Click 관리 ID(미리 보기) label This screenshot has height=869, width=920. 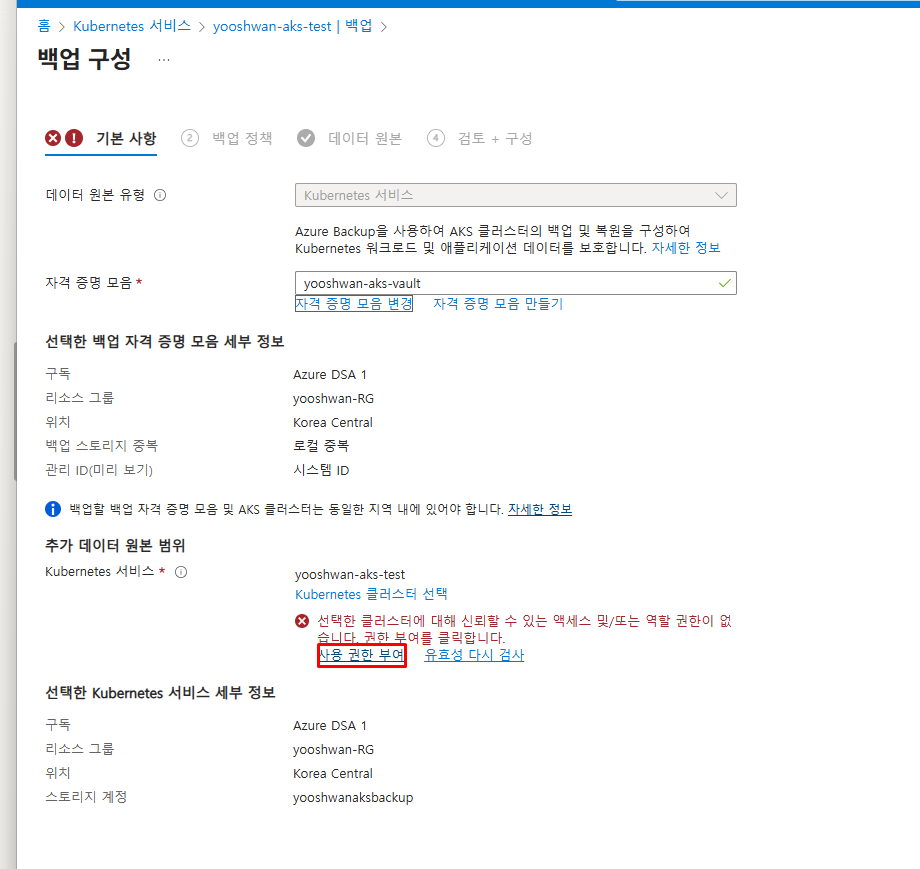tap(99, 470)
